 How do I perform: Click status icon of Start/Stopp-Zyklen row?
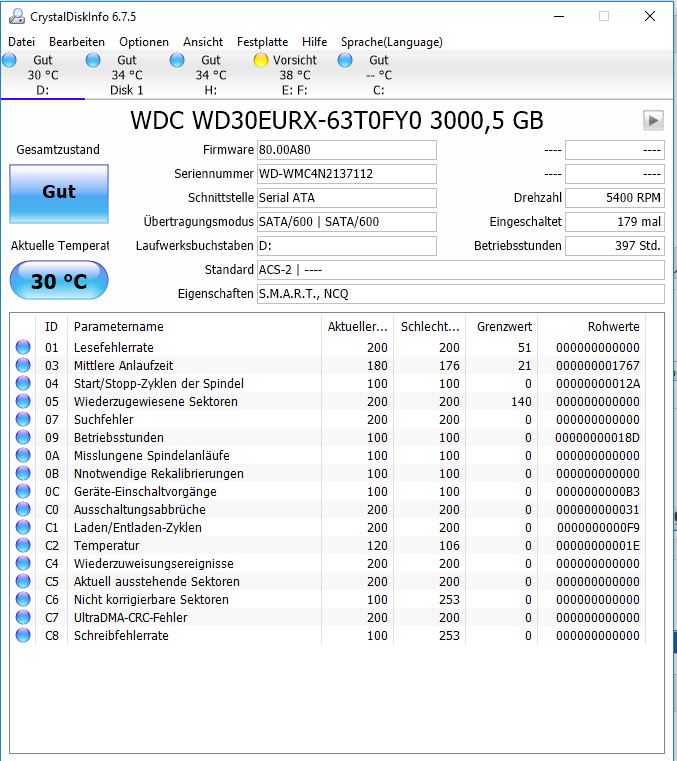pos(23,383)
